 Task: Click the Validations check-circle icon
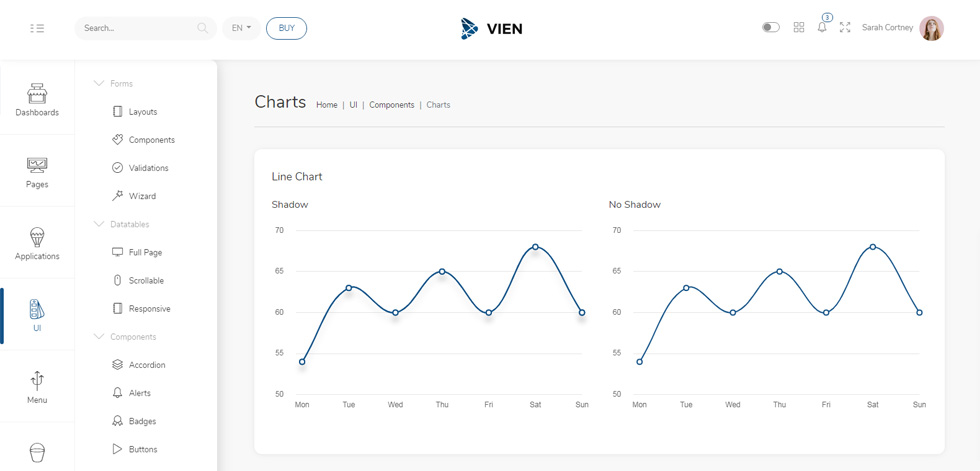tap(117, 168)
